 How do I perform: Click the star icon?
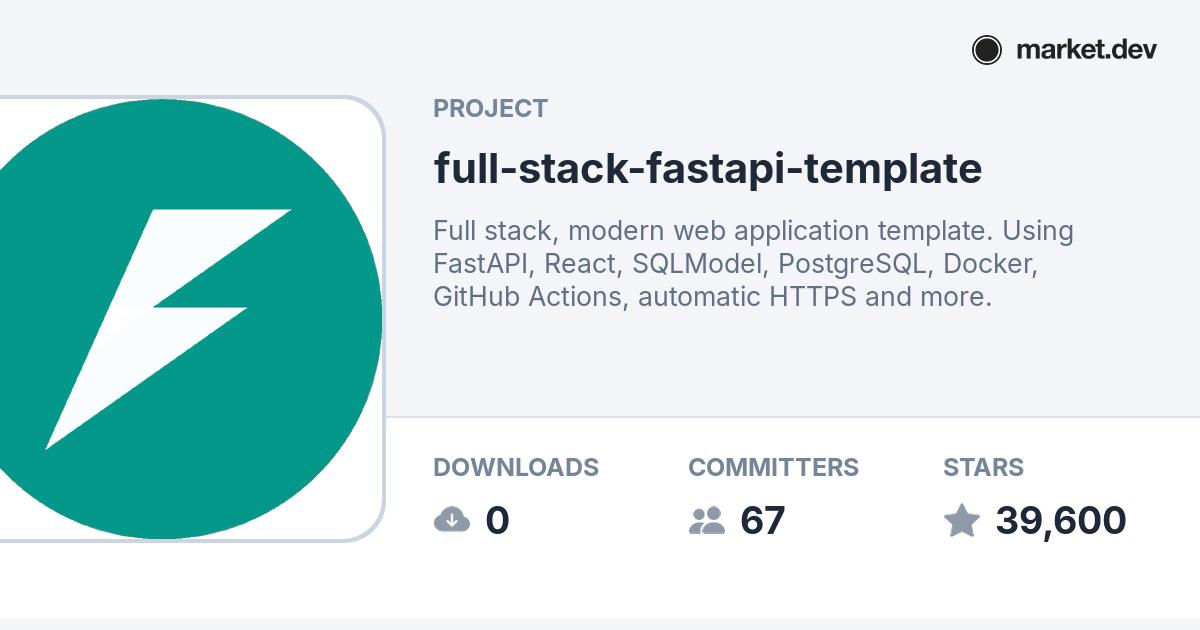point(962,520)
